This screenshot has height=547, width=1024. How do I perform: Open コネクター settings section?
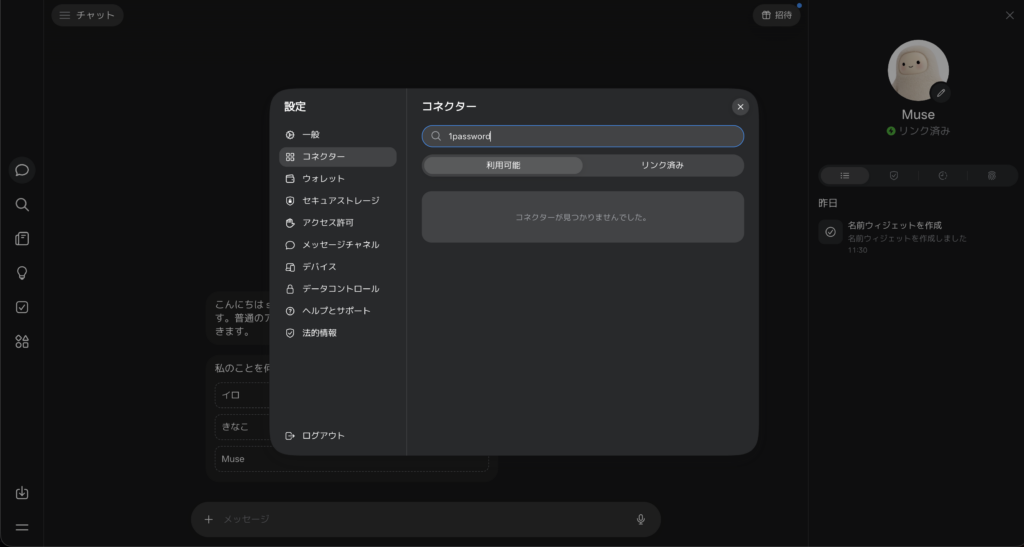click(338, 157)
